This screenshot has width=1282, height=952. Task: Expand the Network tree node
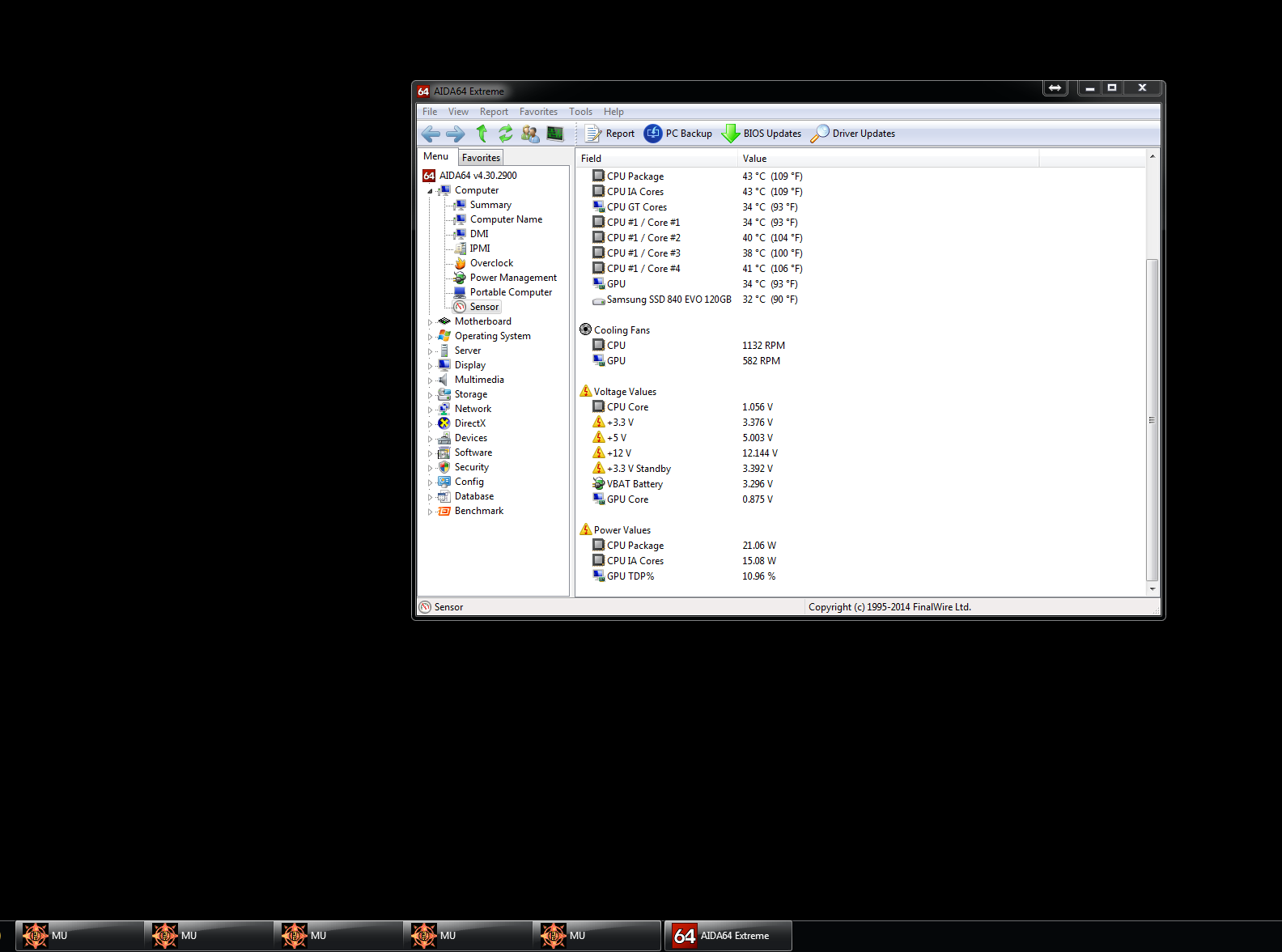[x=430, y=410]
